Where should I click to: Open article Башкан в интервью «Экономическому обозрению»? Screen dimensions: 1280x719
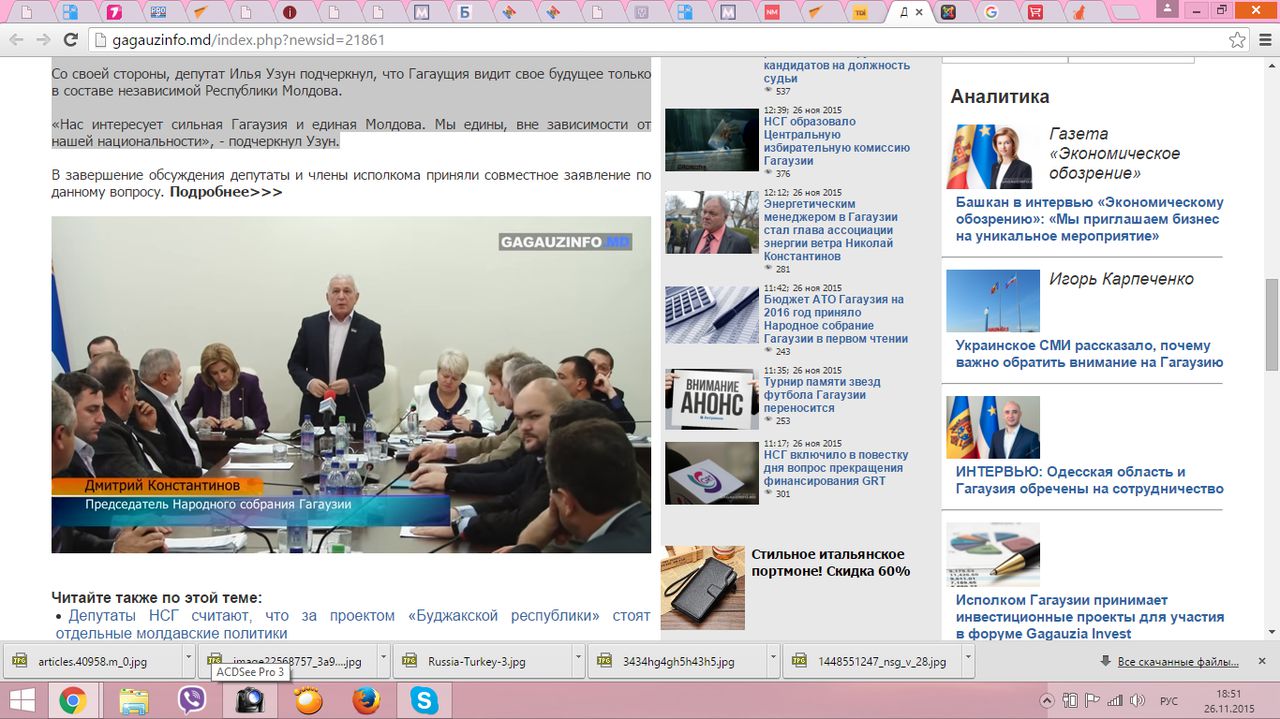click(1089, 219)
